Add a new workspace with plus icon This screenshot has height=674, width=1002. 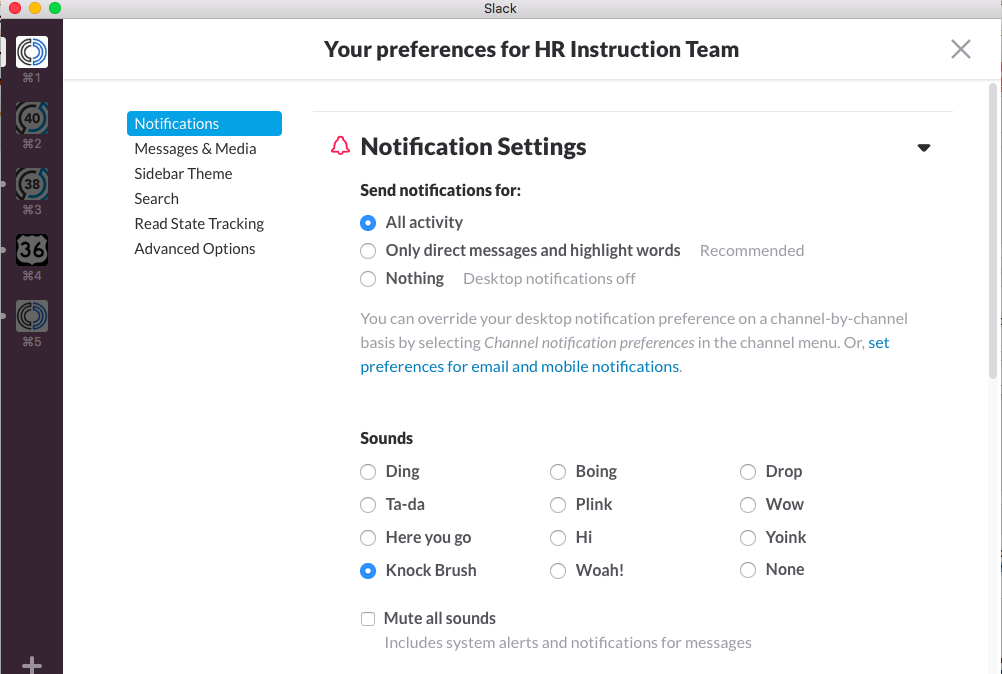[x=32, y=665]
